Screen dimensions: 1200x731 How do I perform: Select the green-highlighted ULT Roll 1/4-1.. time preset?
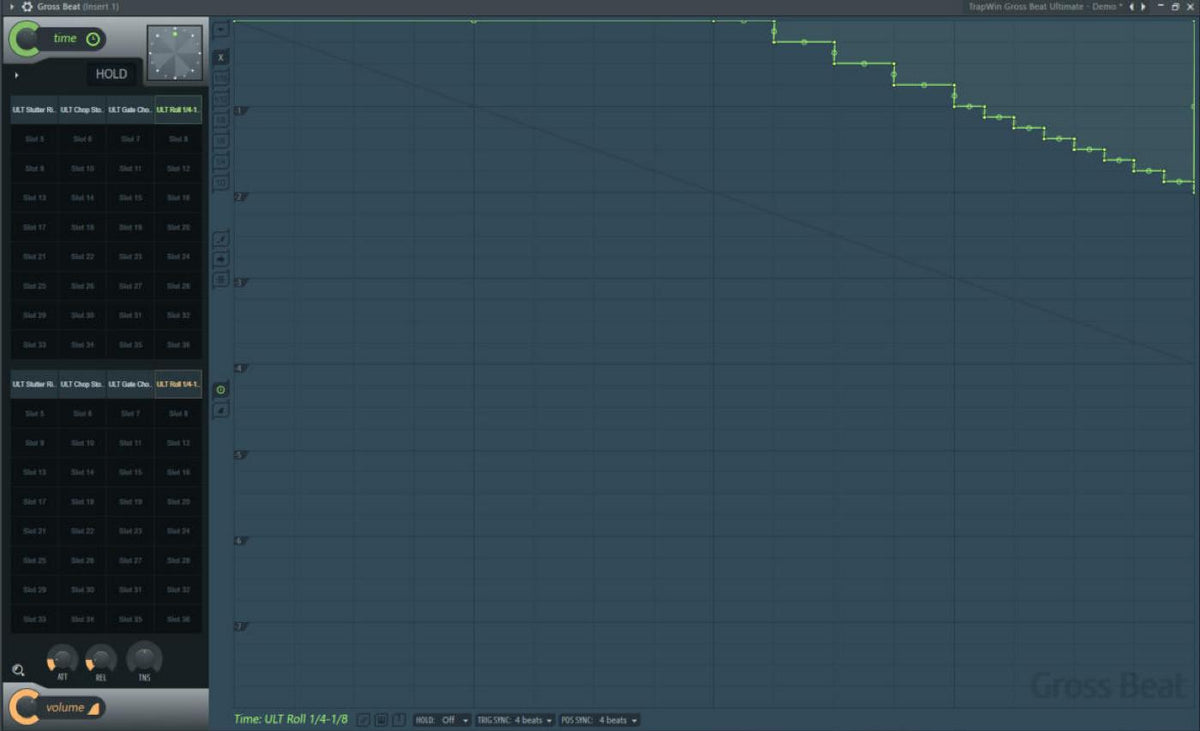[x=178, y=109]
